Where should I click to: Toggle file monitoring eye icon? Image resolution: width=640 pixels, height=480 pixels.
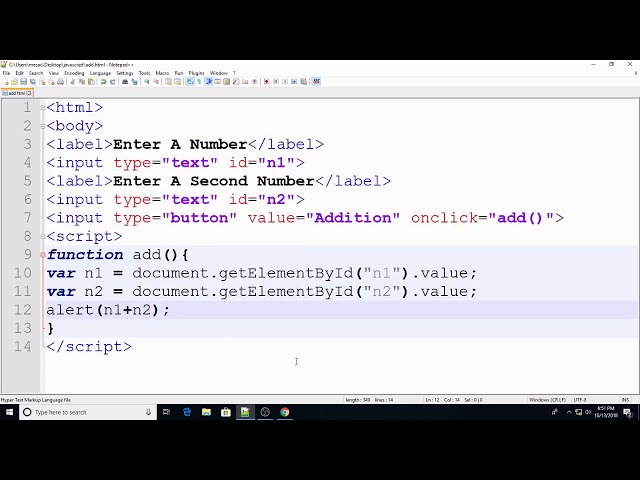(x=254, y=82)
